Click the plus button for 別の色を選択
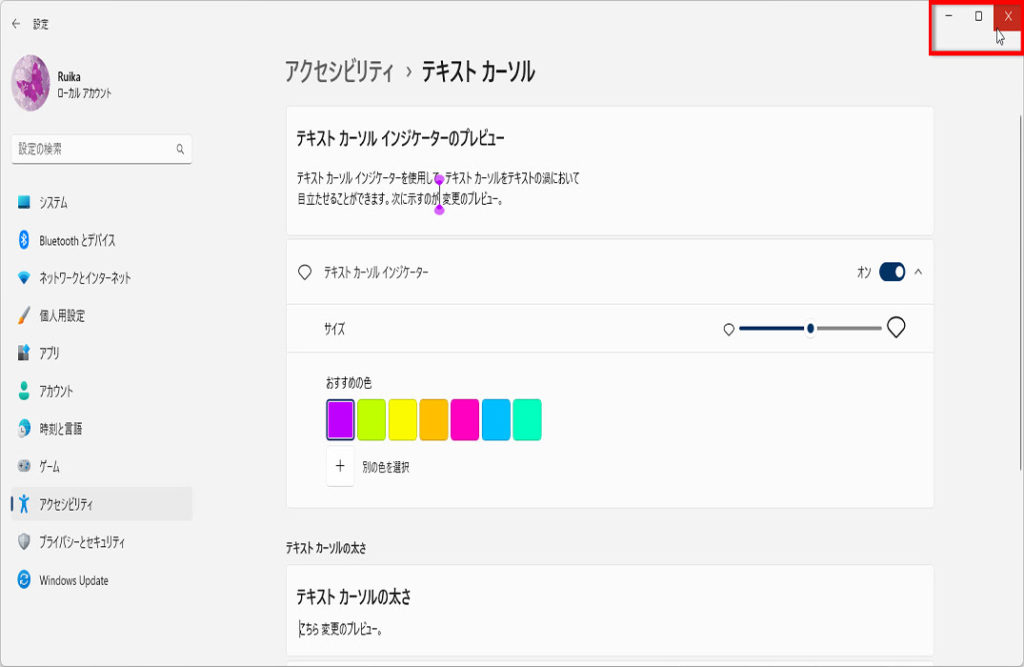The width and height of the screenshot is (1024, 667). pos(340,466)
